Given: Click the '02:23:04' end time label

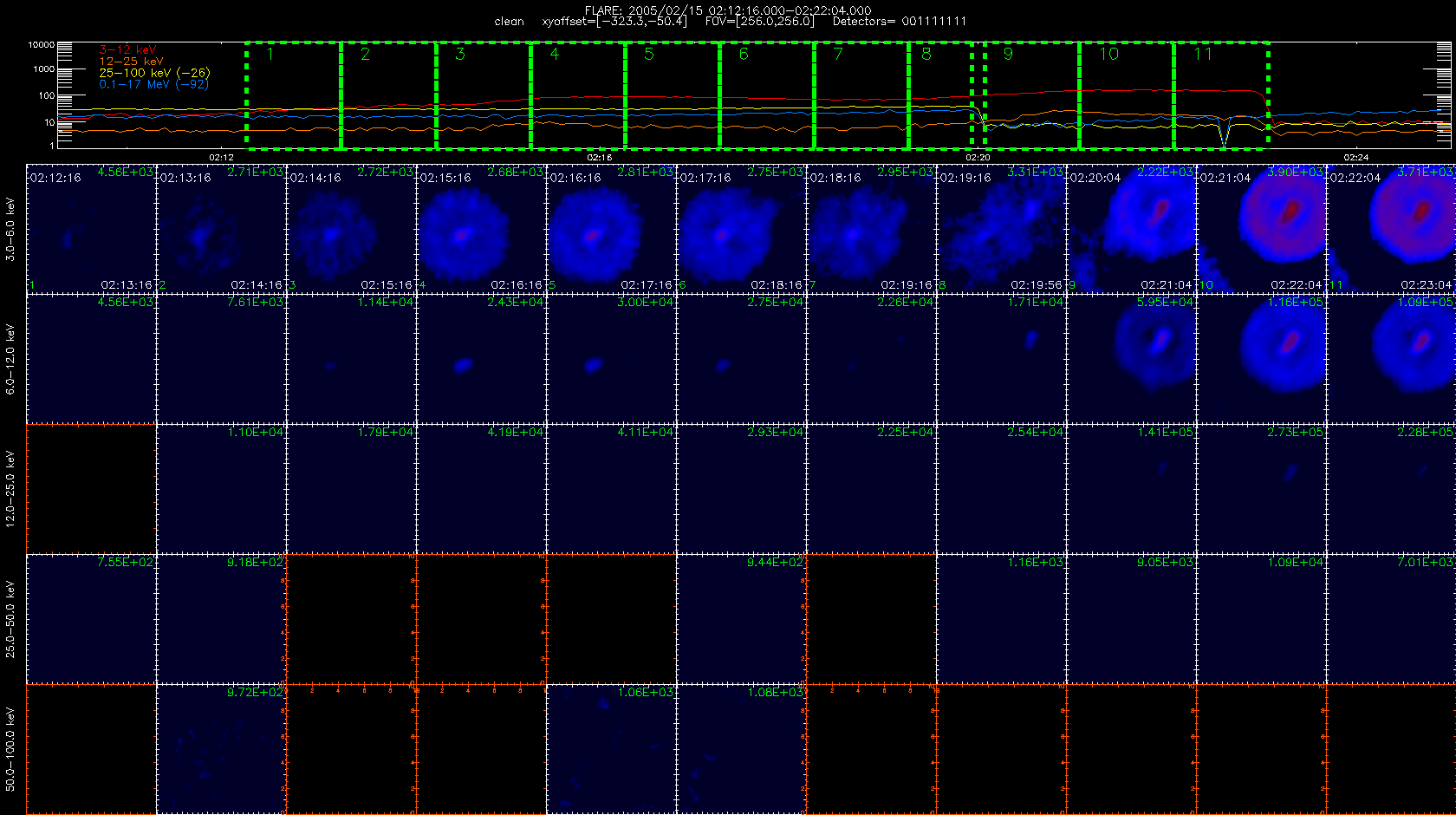Looking at the screenshot, I should point(1427,285).
